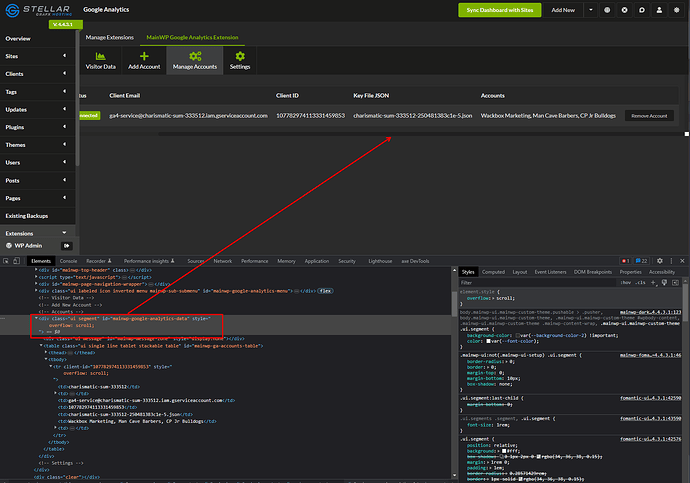Click the Add Account plus icon
690x483 pixels.
click(x=144, y=56)
